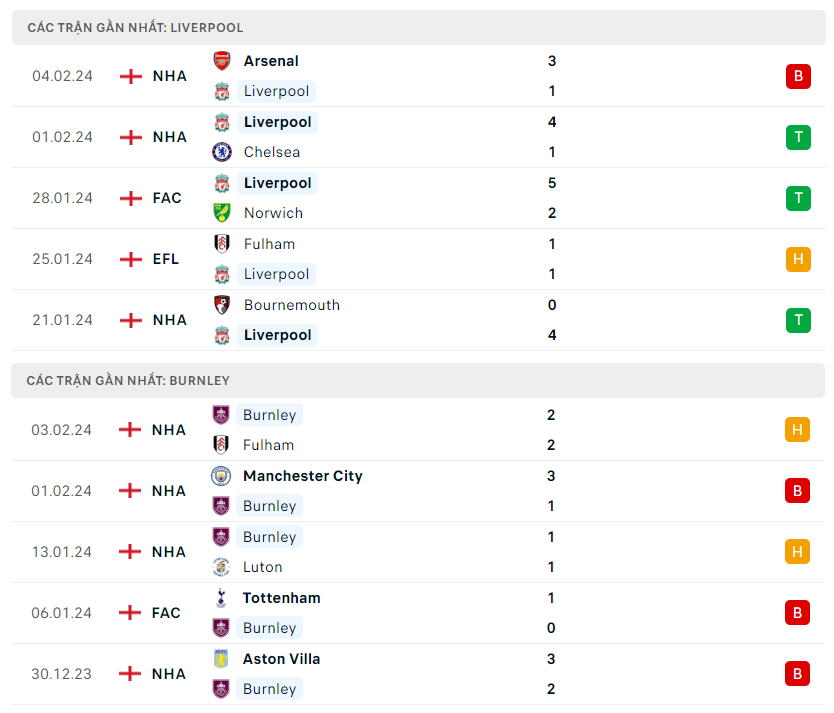Select the Burnley recent matches section header
Screen dimensions: 834x713
tap(128, 380)
